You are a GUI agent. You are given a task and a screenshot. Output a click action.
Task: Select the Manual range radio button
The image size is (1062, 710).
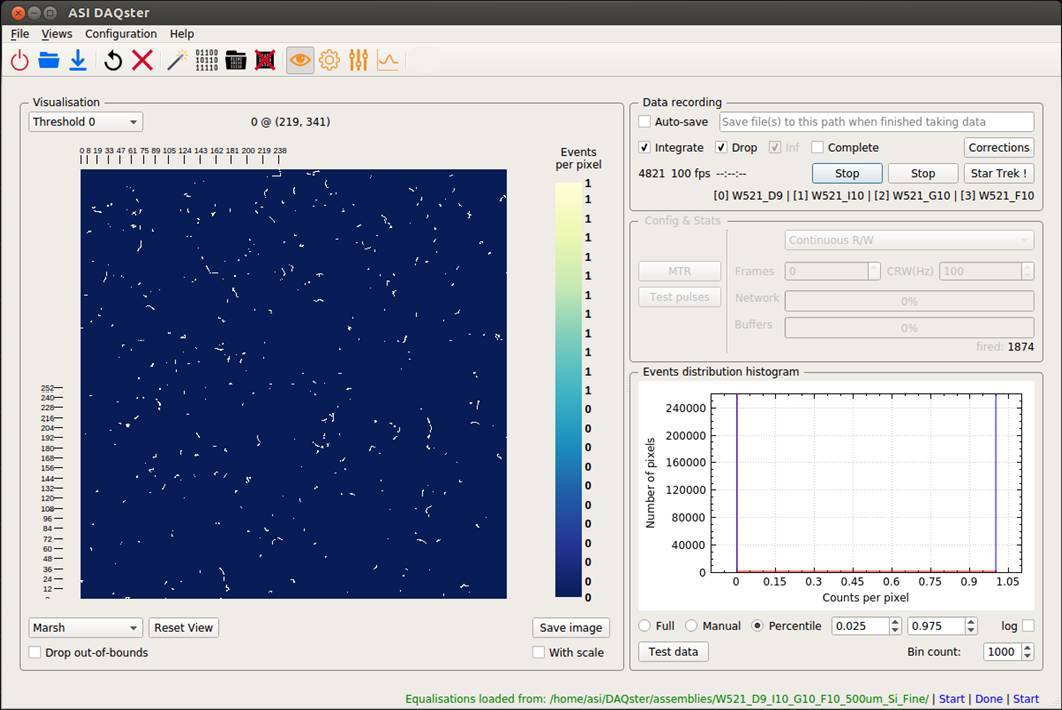tap(692, 626)
